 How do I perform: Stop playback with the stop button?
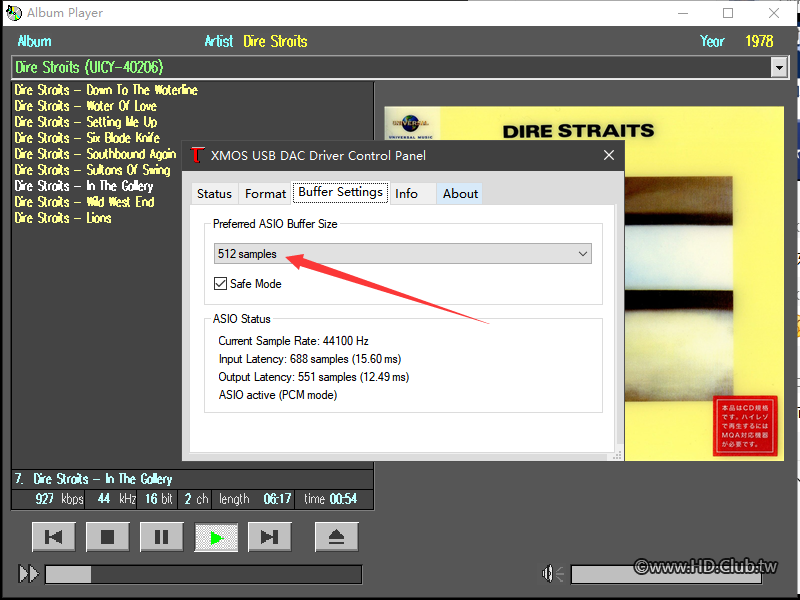[108, 537]
